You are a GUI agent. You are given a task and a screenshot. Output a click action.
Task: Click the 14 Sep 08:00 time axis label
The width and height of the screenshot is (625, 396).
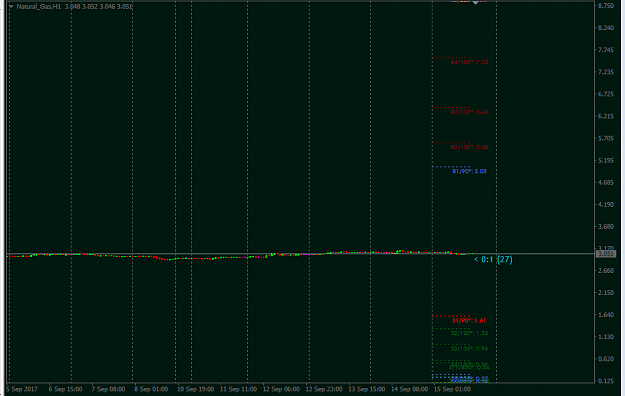(x=410, y=389)
